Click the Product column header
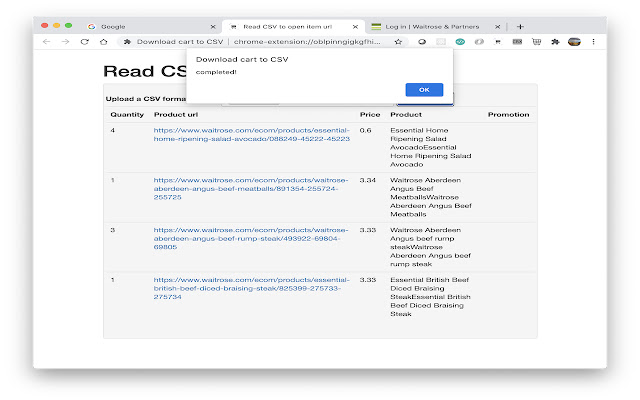This screenshot has height=400, width=640. (406, 115)
